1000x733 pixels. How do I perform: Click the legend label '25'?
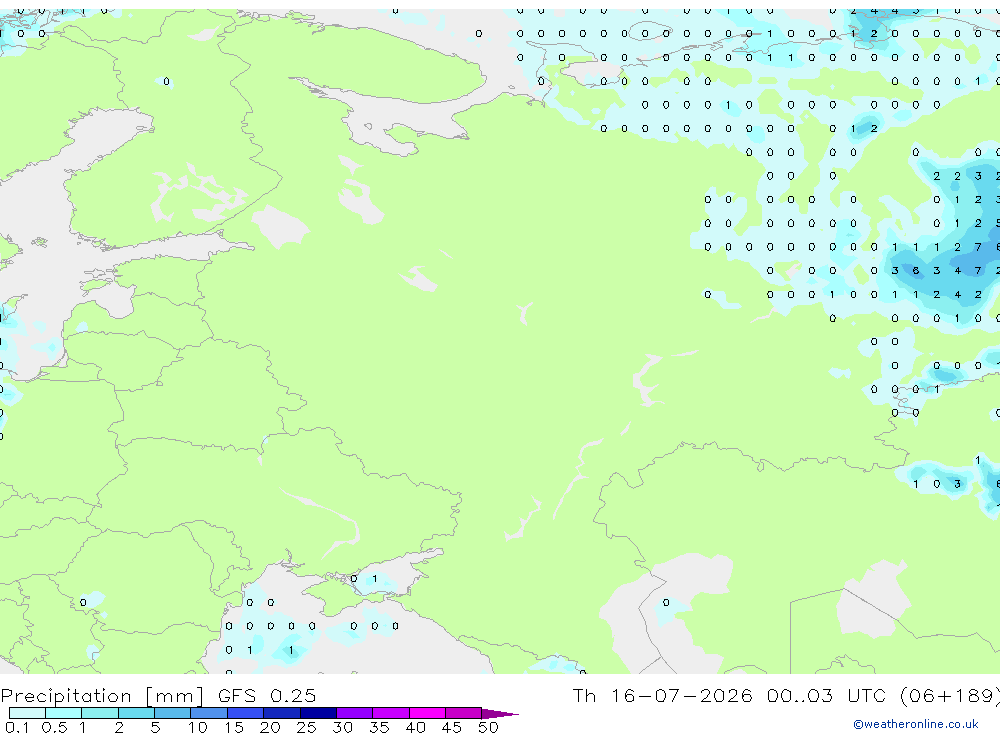click(306, 727)
